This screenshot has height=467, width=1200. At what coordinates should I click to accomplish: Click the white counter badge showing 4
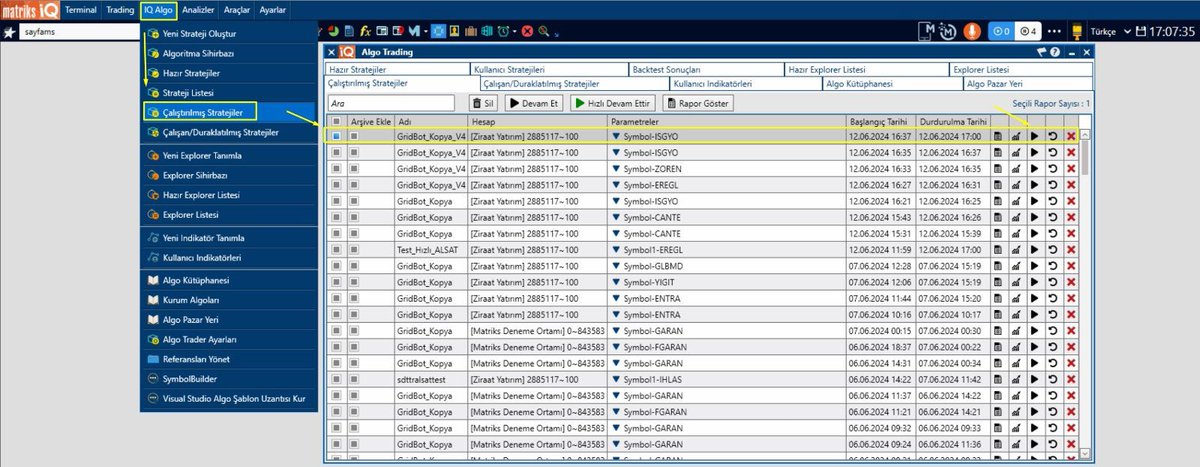(1028, 31)
